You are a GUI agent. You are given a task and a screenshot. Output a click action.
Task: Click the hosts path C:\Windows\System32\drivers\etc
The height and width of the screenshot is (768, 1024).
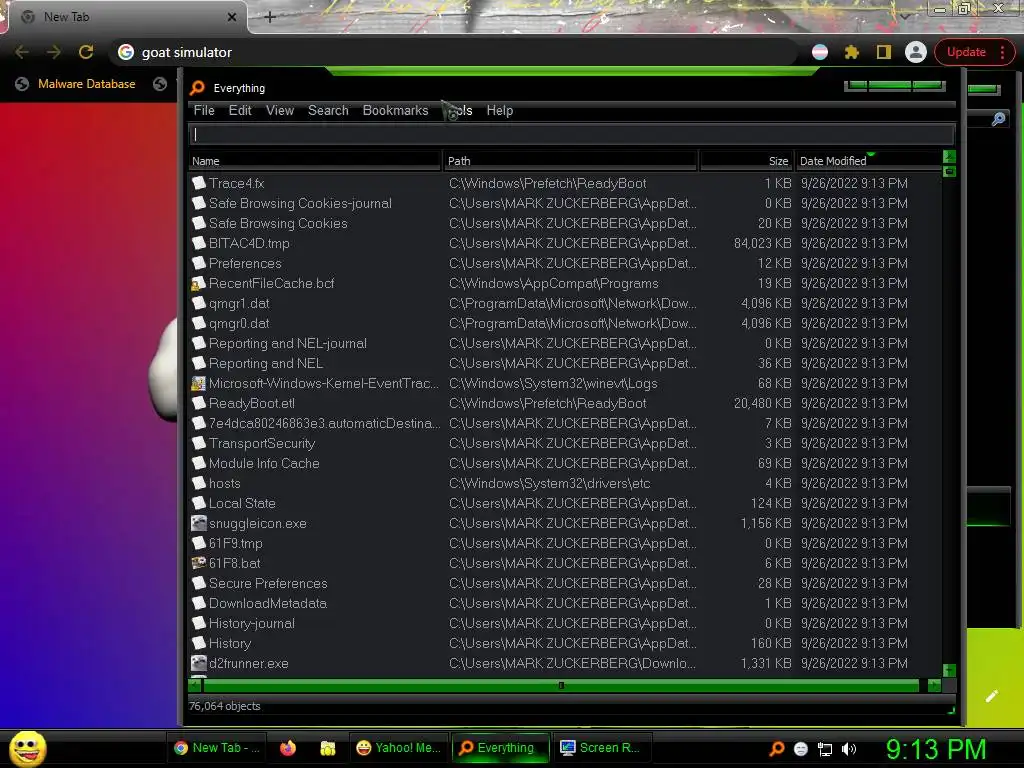[x=549, y=483]
